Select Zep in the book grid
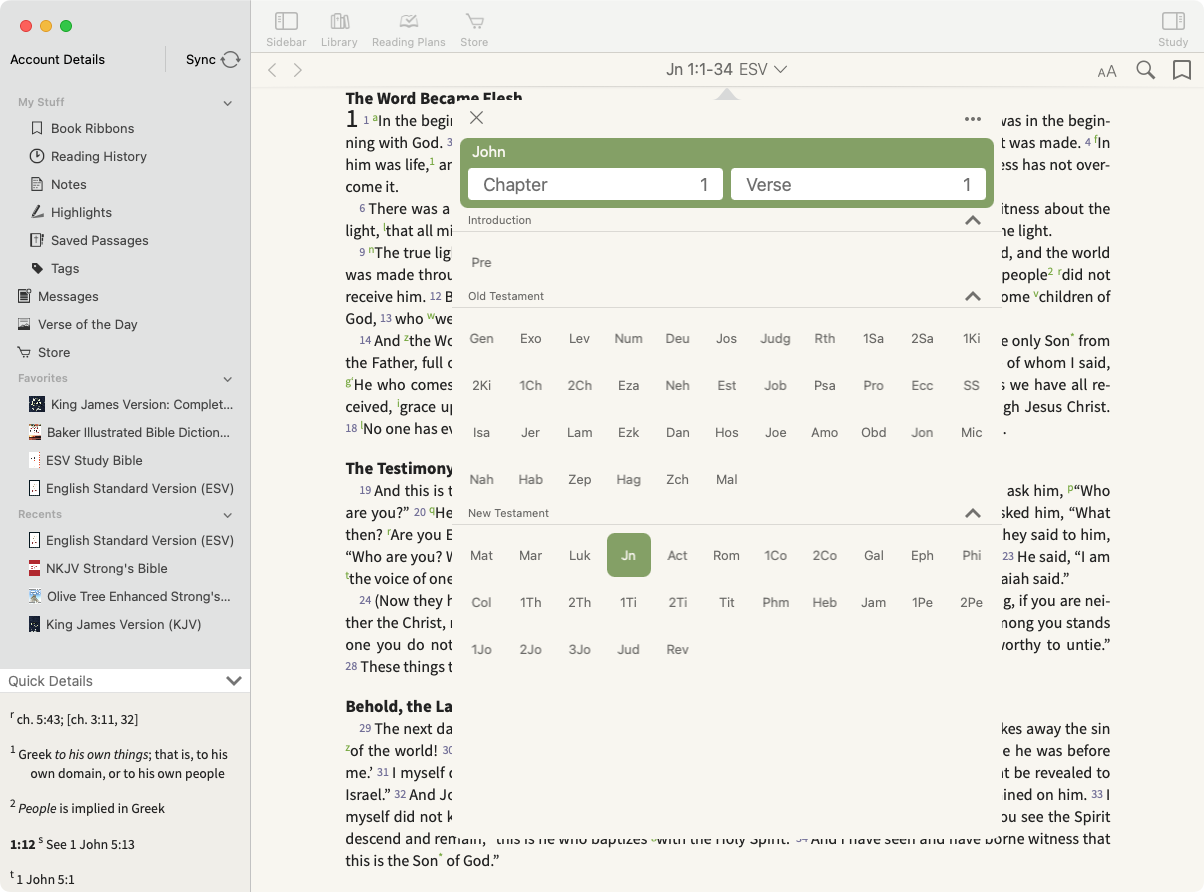1204x892 pixels. tap(579, 479)
